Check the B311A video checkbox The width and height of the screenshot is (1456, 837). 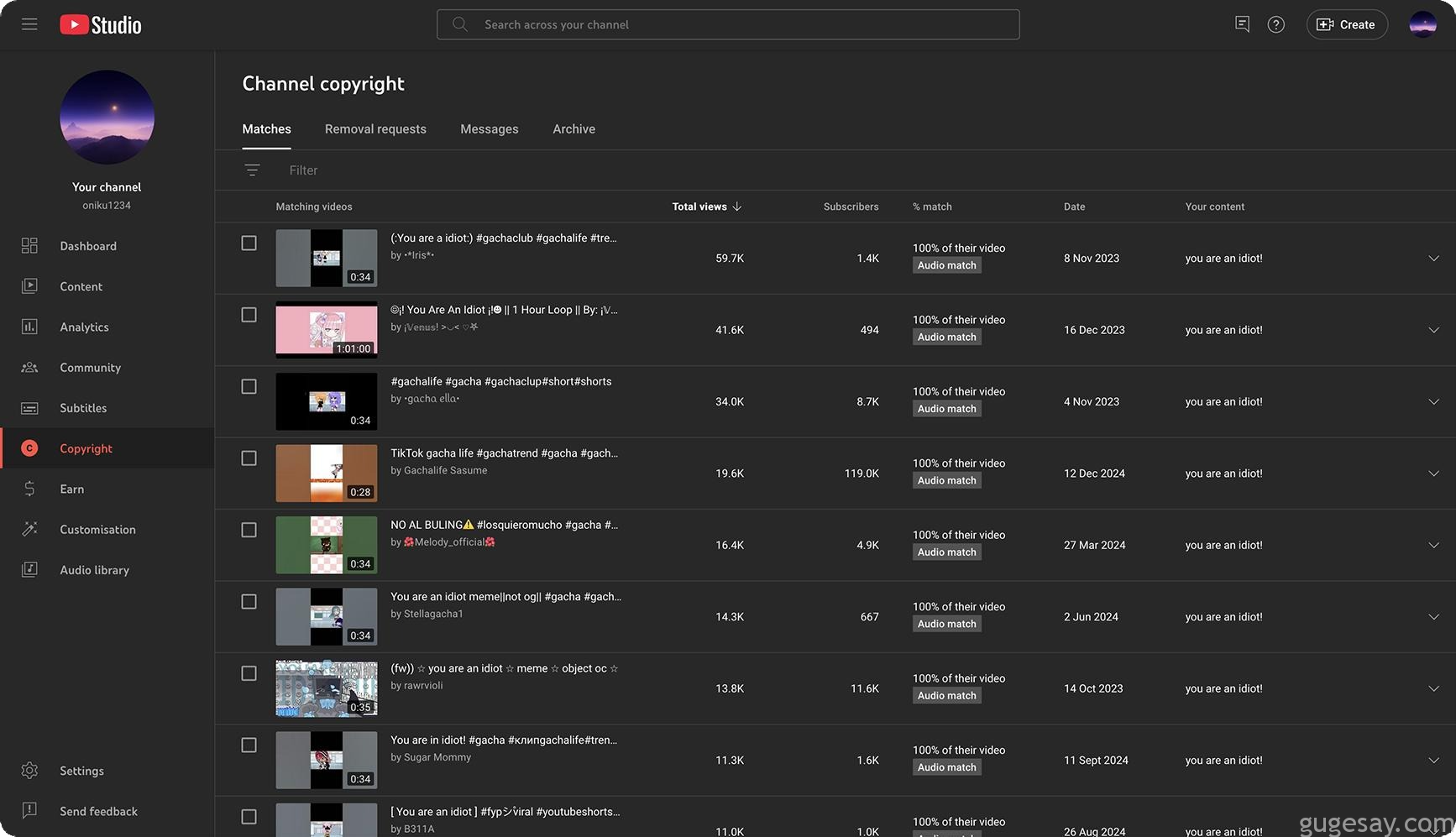(249, 817)
